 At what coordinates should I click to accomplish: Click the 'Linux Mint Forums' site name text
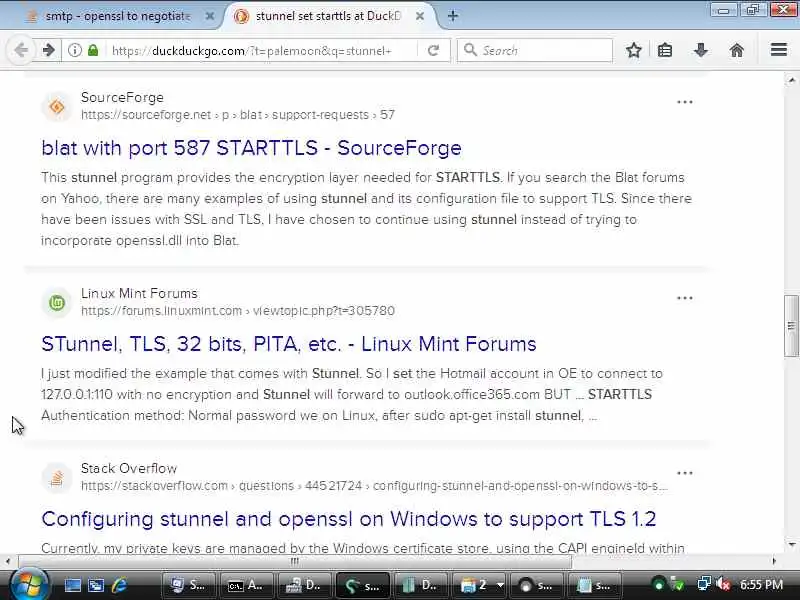pyautogui.click(x=139, y=293)
